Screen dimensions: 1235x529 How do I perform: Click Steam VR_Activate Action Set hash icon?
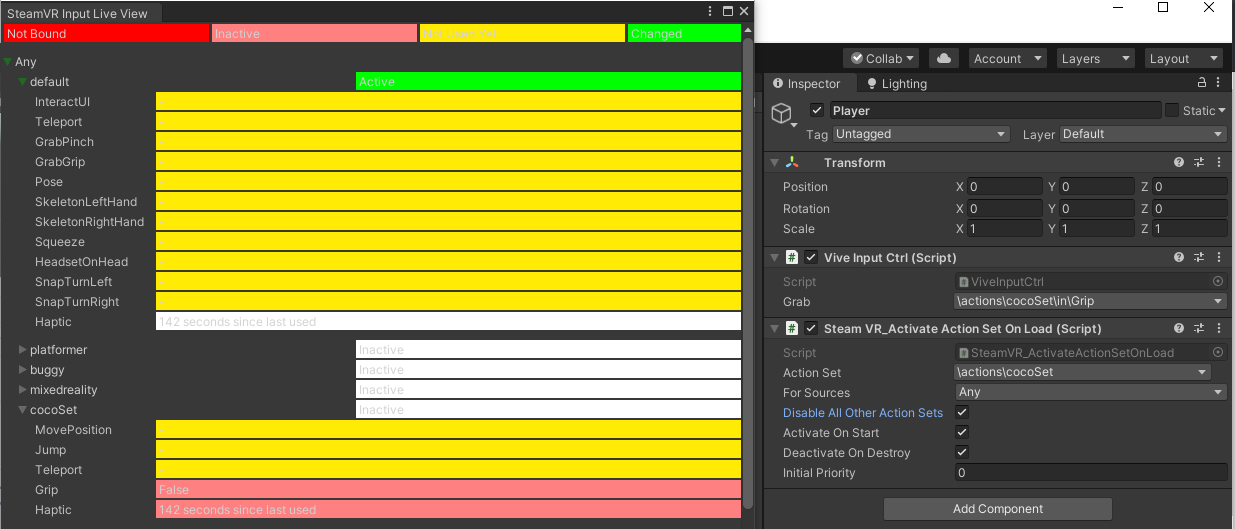(792, 328)
